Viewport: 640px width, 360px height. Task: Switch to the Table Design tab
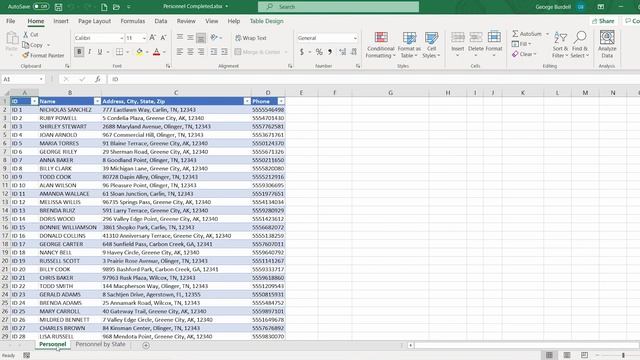click(267, 21)
